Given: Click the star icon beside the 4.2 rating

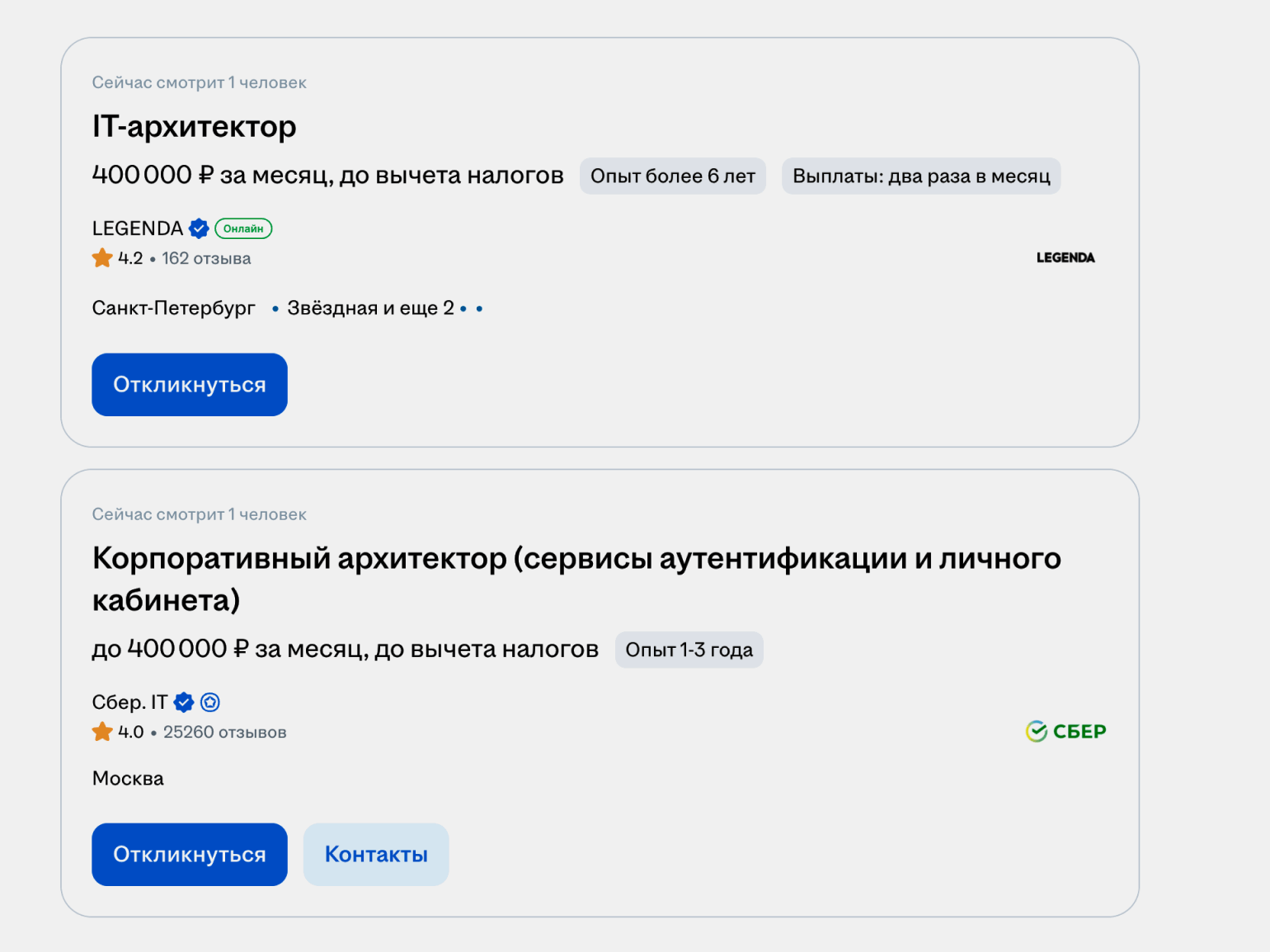Looking at the screenshot, I should tap(102, 258).
